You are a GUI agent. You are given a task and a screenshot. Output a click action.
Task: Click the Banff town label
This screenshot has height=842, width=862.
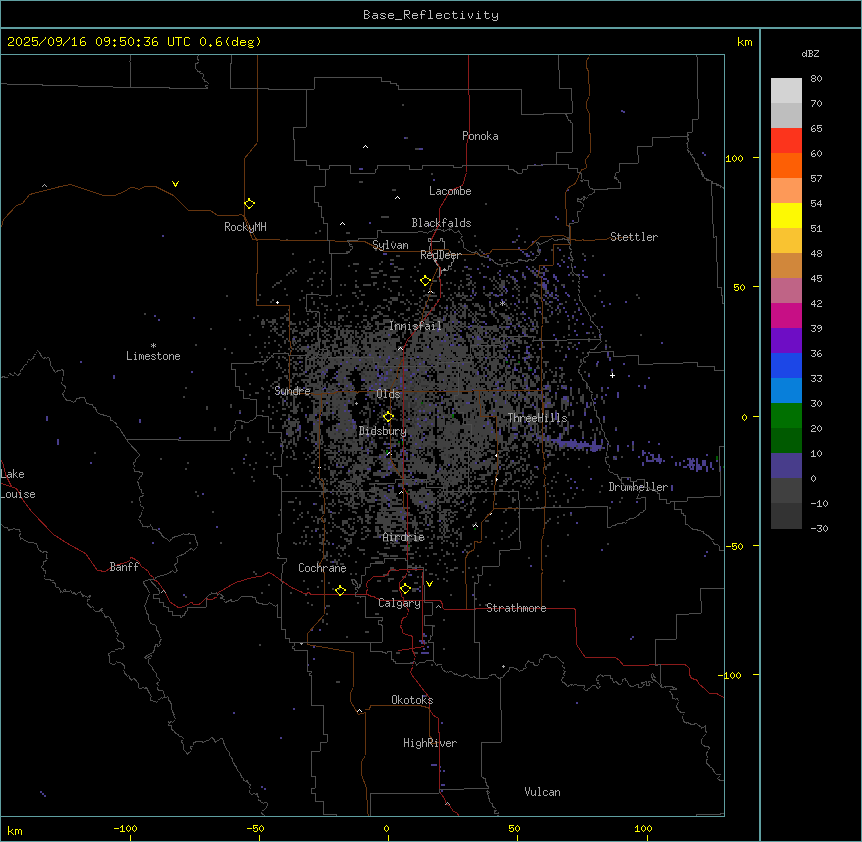(124, 567)
